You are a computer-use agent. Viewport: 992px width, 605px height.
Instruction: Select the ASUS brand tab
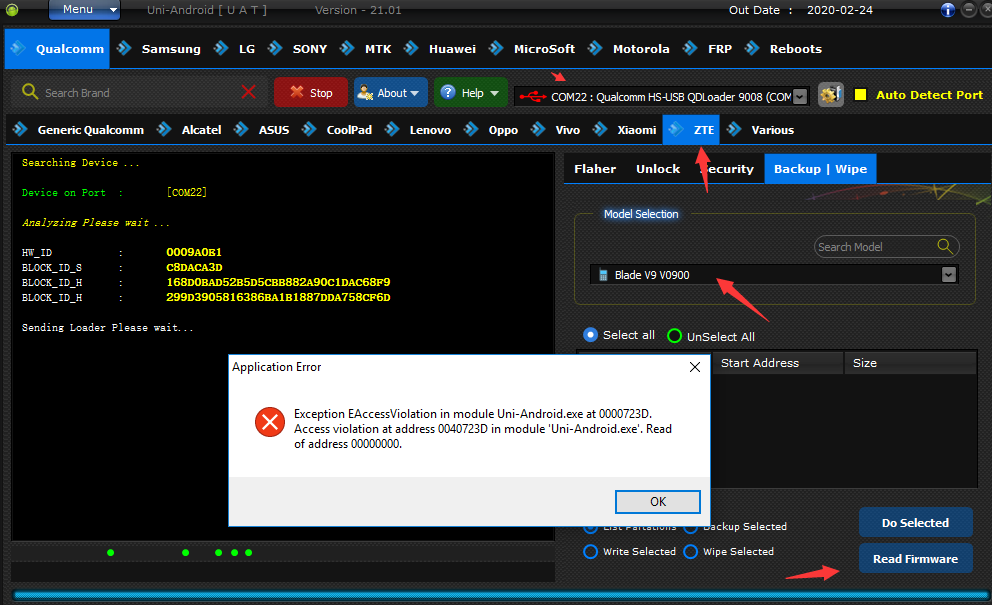(x=262, y=130)
